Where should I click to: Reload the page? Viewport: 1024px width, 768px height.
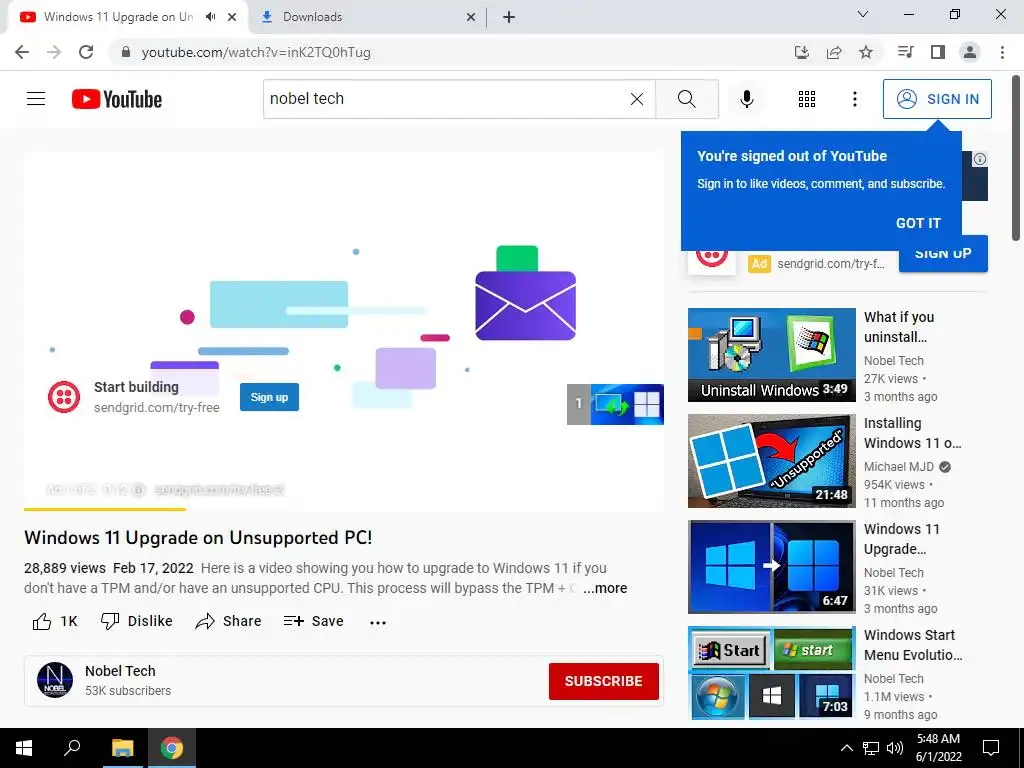point(86,52)
